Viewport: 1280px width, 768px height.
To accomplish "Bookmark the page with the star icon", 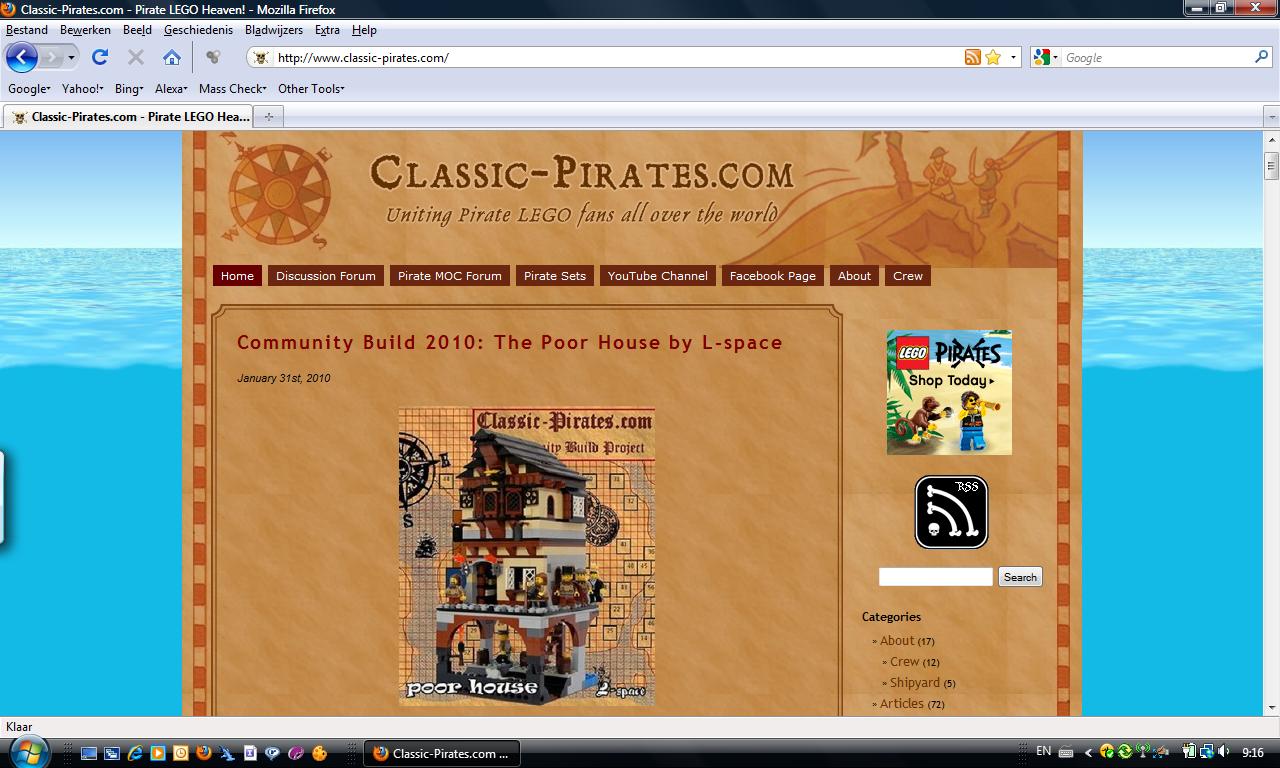I will 993,57.
